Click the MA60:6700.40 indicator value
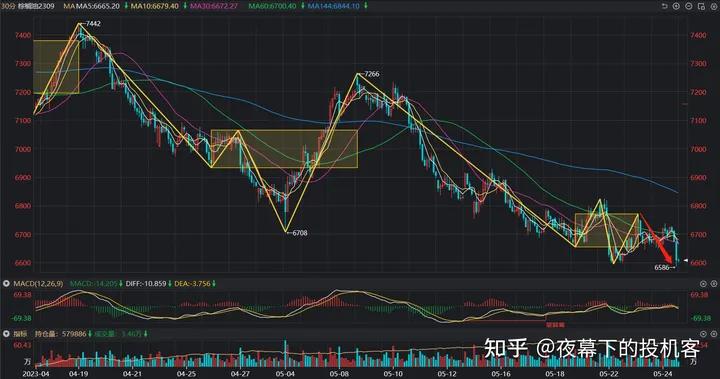Image resolution: width=720 pixels, height=379 pixels. (272, 6)
